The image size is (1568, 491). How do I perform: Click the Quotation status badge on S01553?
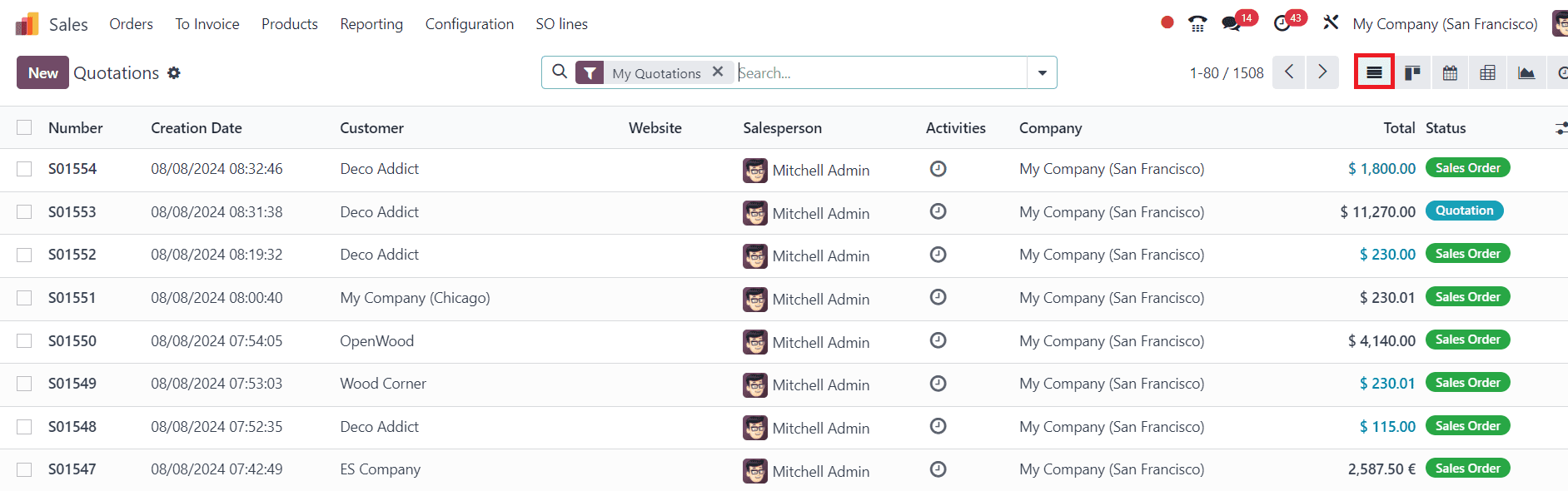pyautogui.click(x=1465, y=211)
